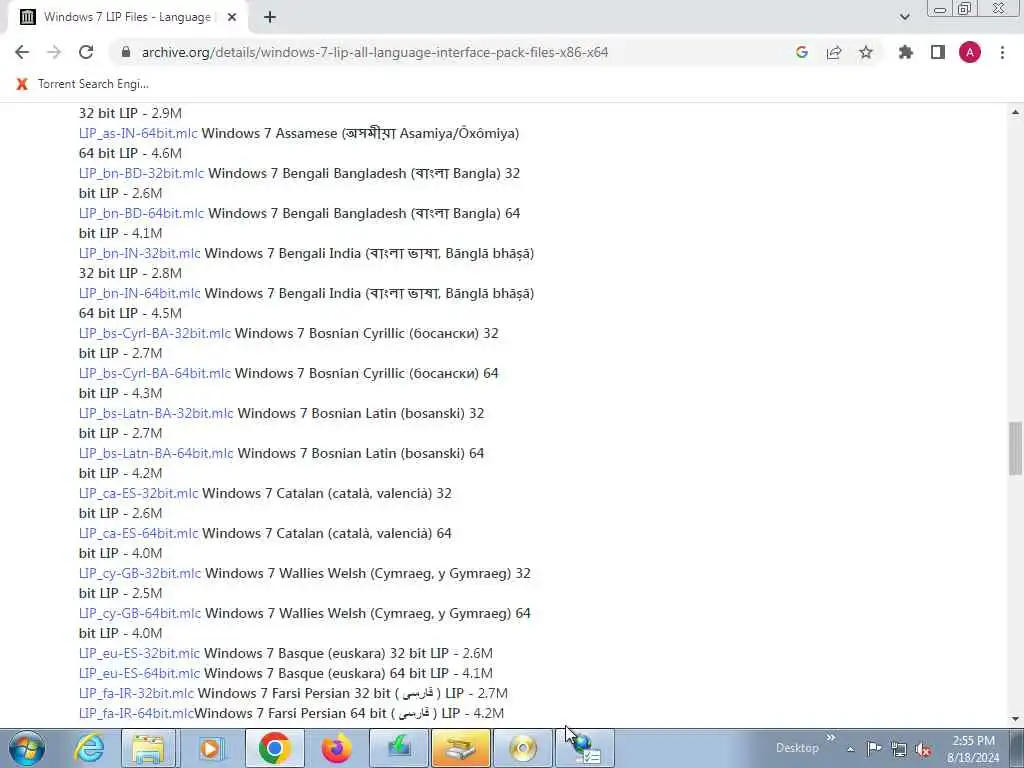Open a new browser tab

(270, 17)
